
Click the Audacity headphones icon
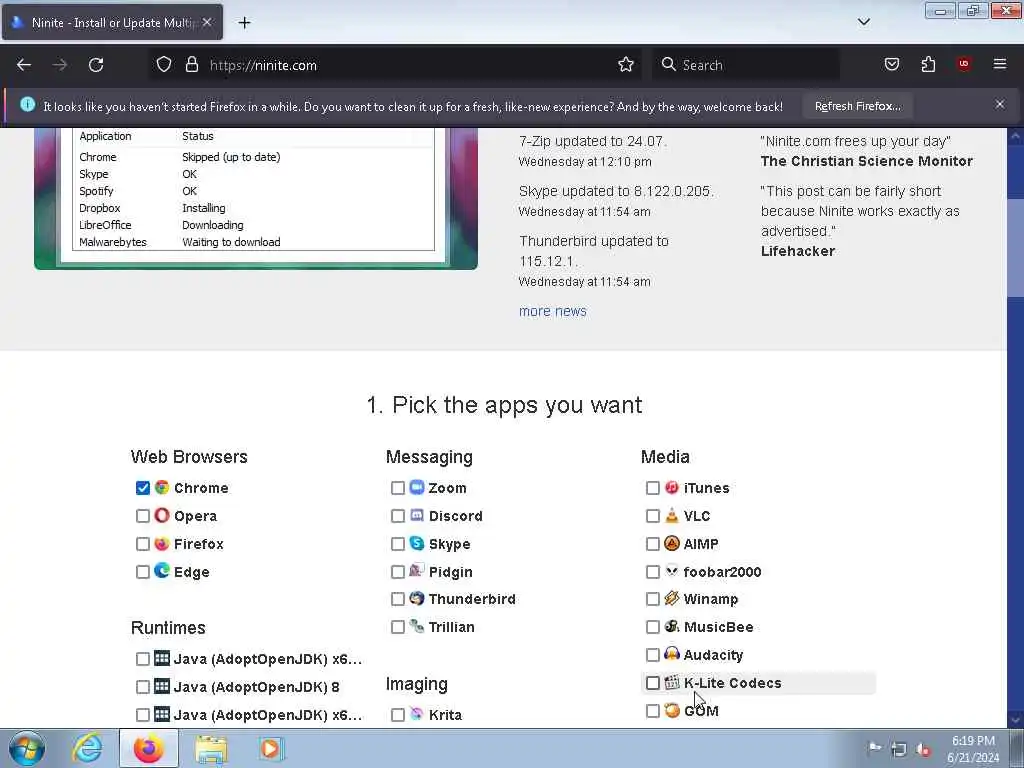[671, 654]
